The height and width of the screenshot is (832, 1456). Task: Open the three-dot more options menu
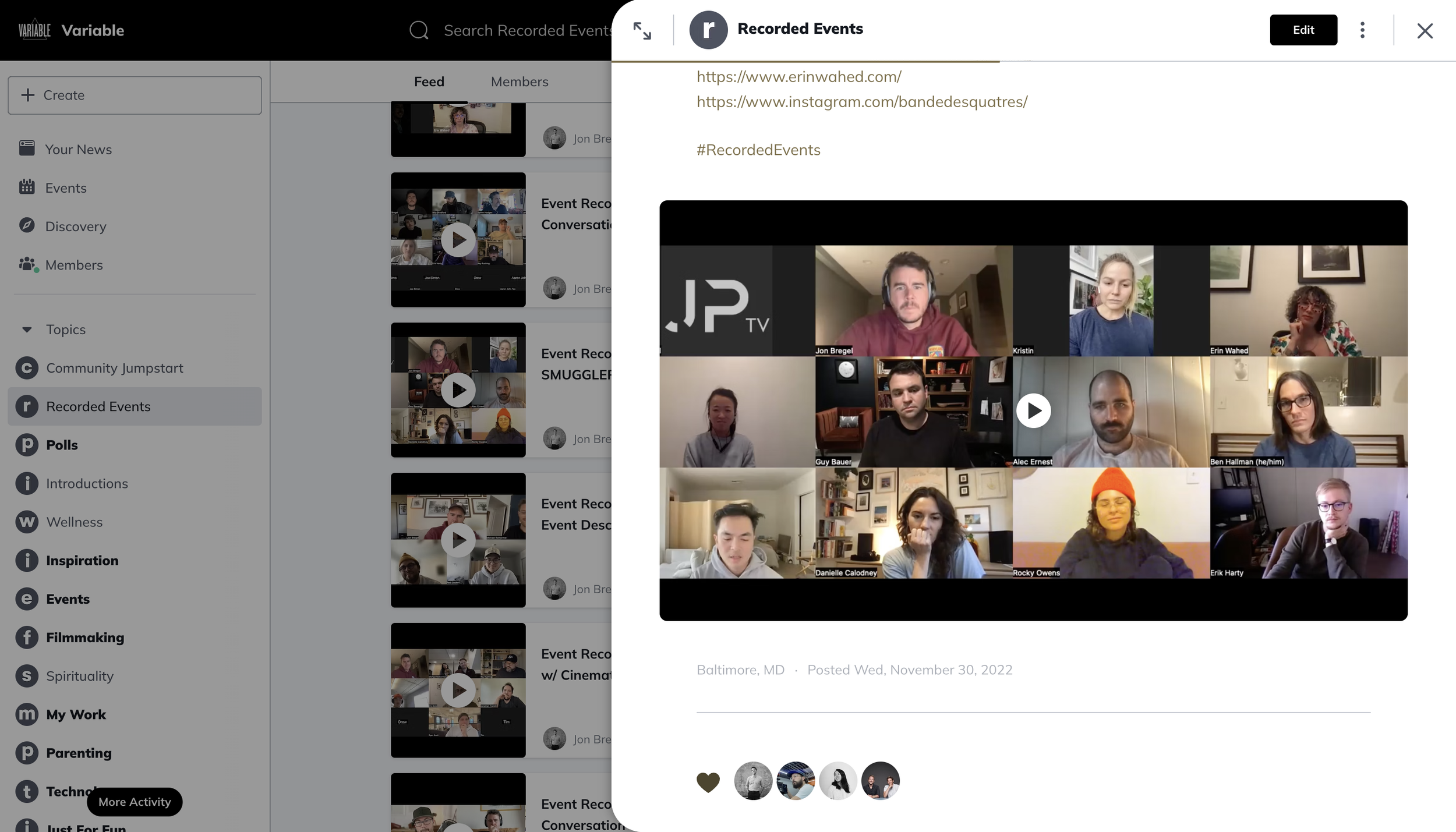point(1362,30)
